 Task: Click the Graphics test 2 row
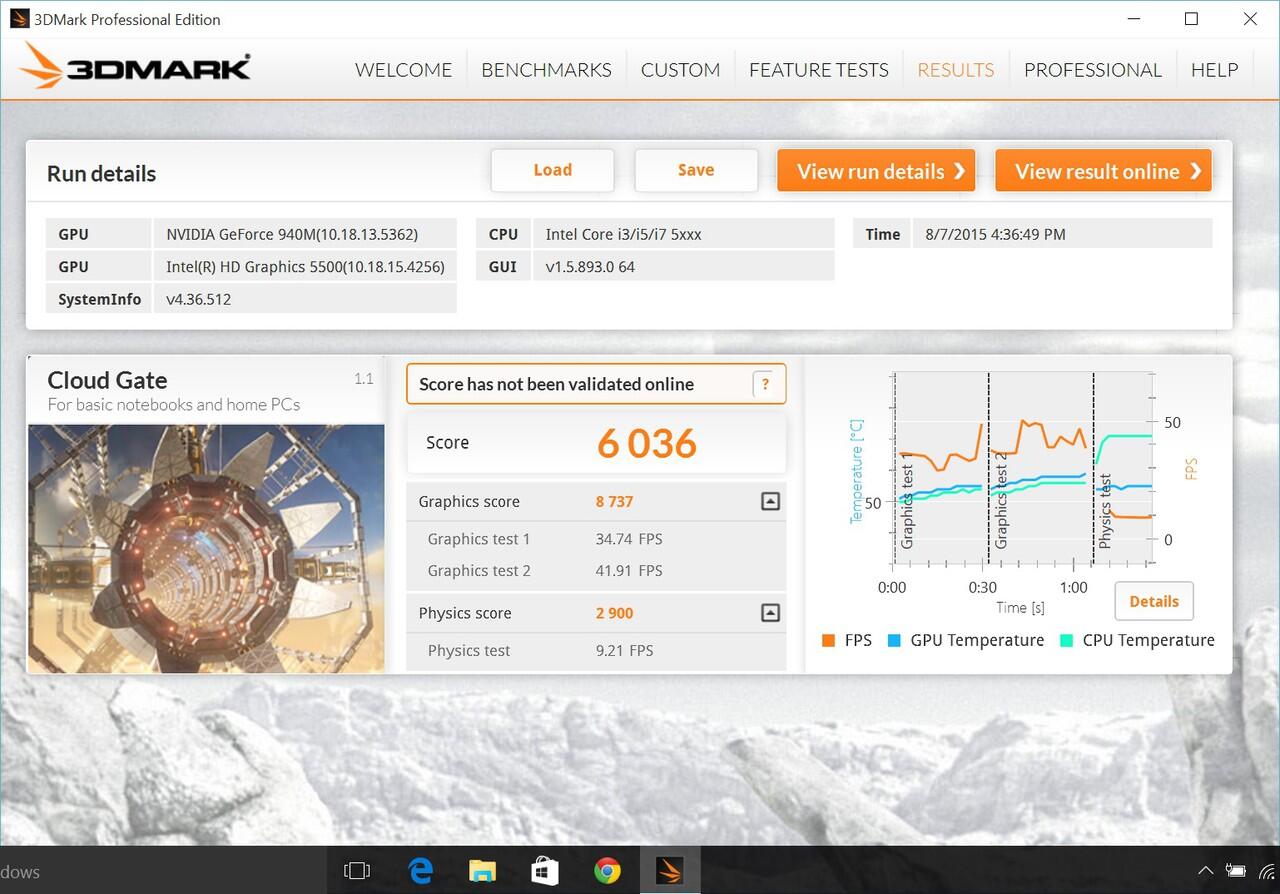pyautogui.click(x=596, y=571)
